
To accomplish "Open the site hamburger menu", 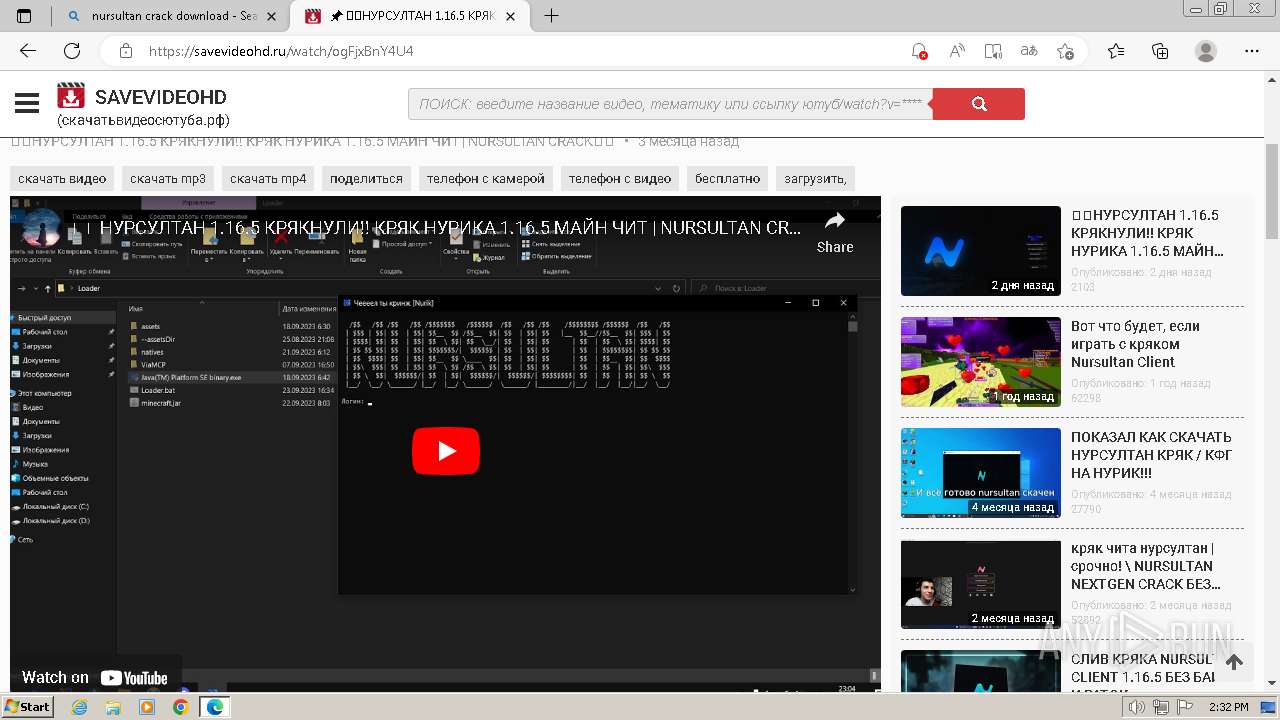I will click(x=27, y=102).
